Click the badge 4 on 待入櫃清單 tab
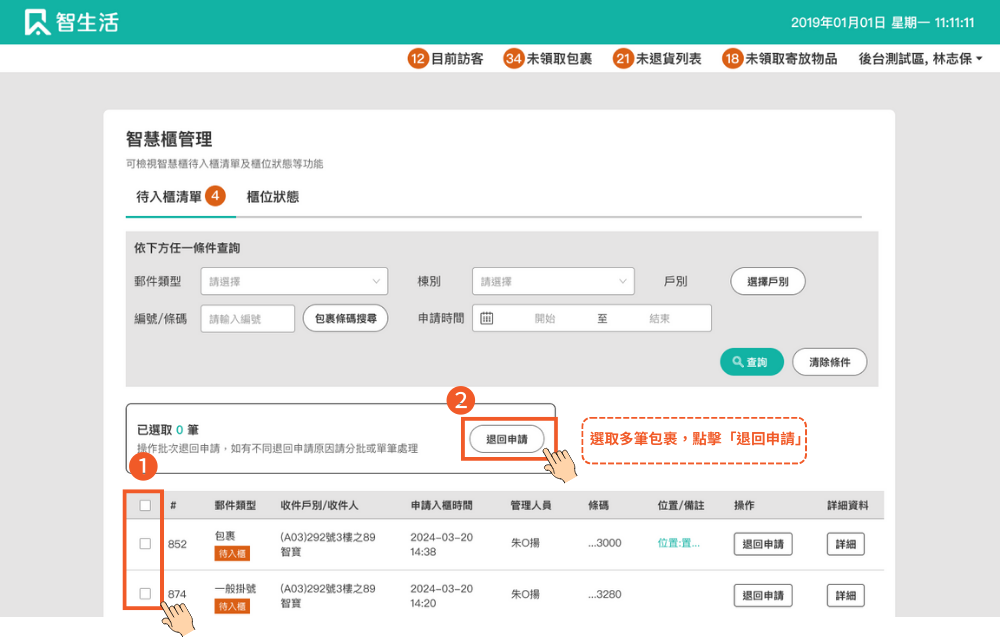Image resolution: width=1000 pixels, height=639 pixels. [x=216, y=196]
